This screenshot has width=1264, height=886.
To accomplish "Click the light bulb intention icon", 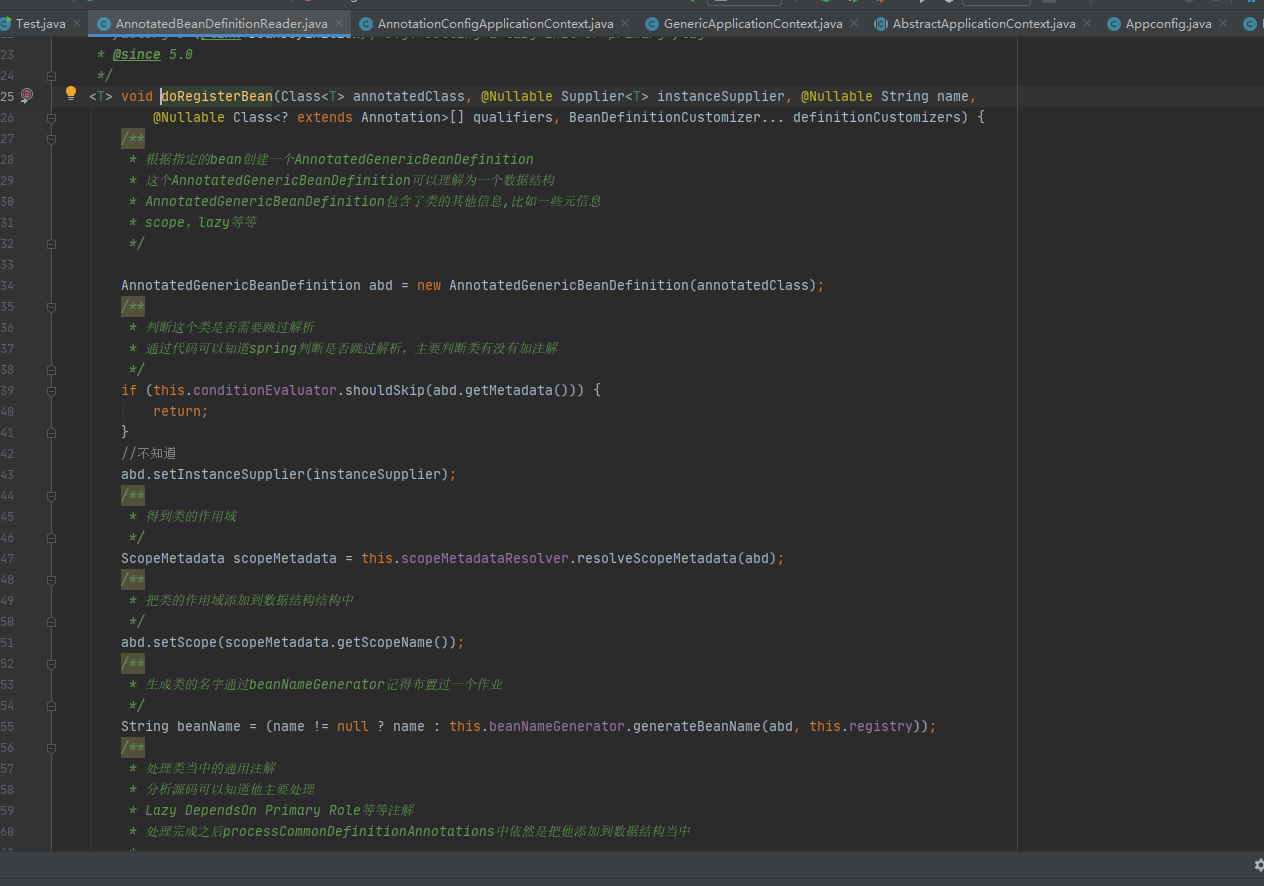I will [x=71, y=94].
